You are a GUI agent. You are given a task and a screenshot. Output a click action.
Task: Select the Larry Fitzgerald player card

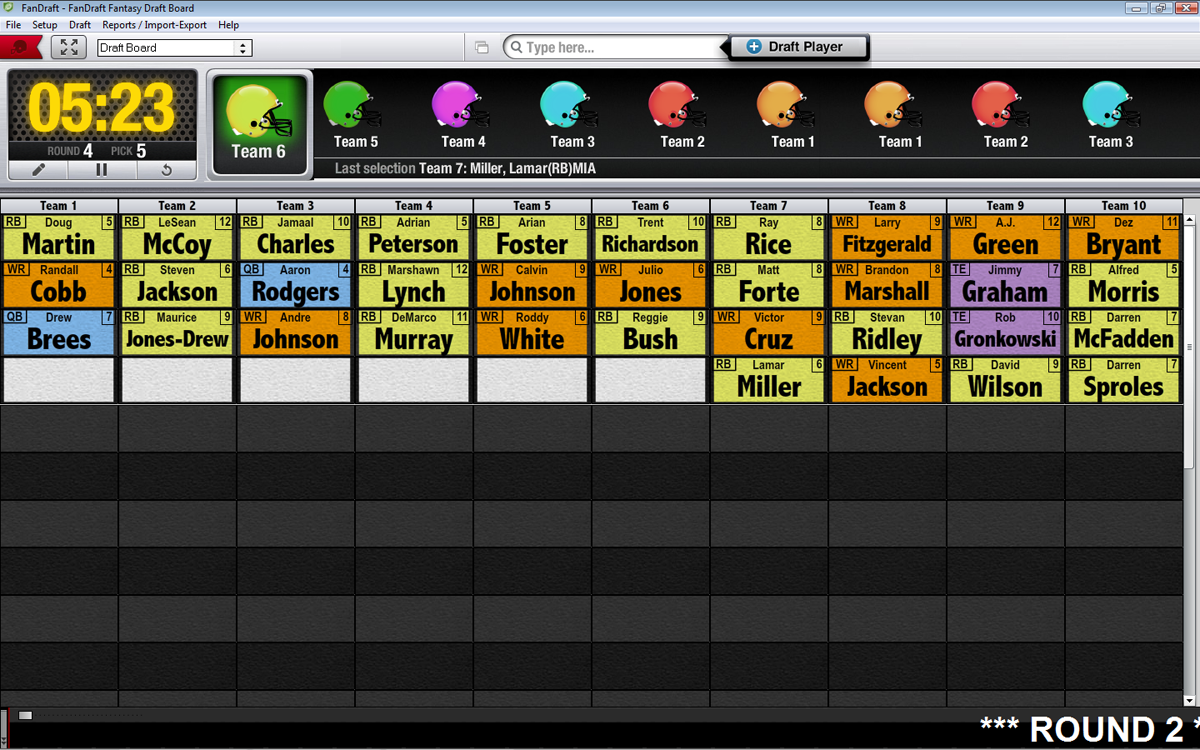887,237
